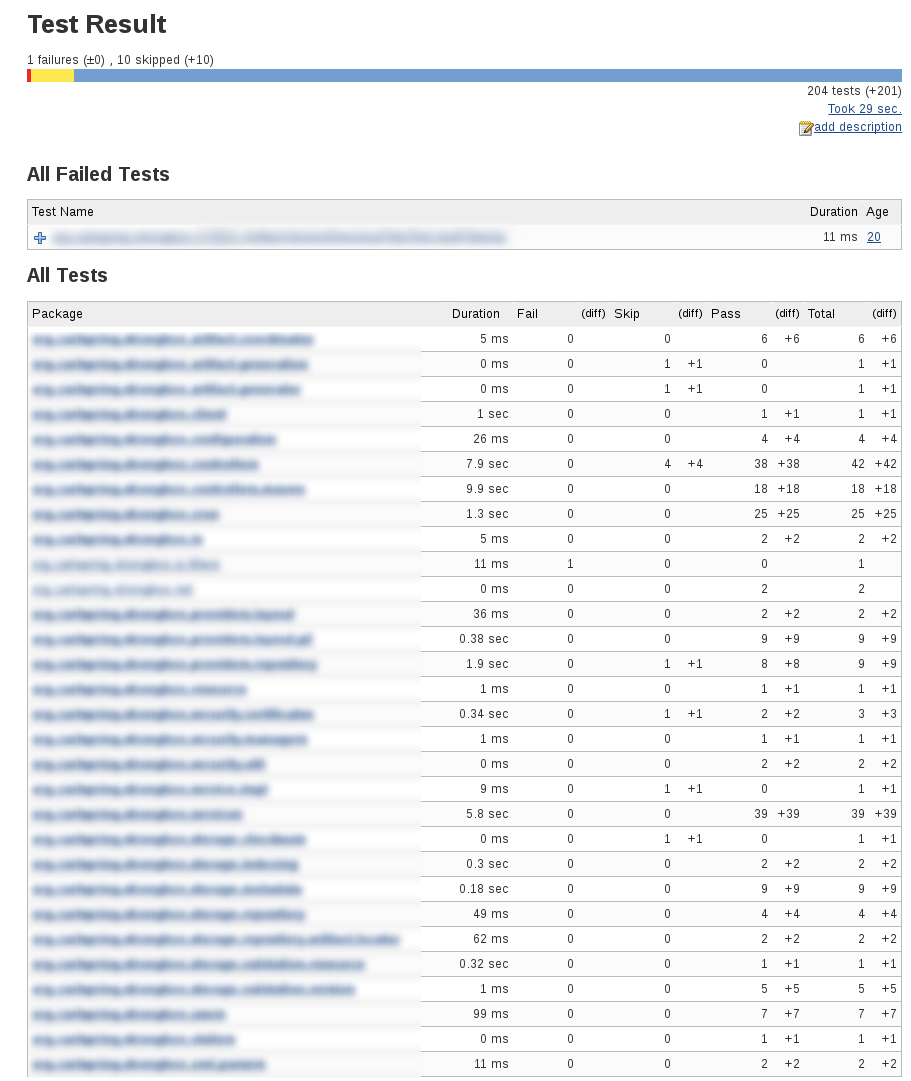Sort All Tests by Skip column header
Viewport: 911px width, 1081px height.
point(626,314)
